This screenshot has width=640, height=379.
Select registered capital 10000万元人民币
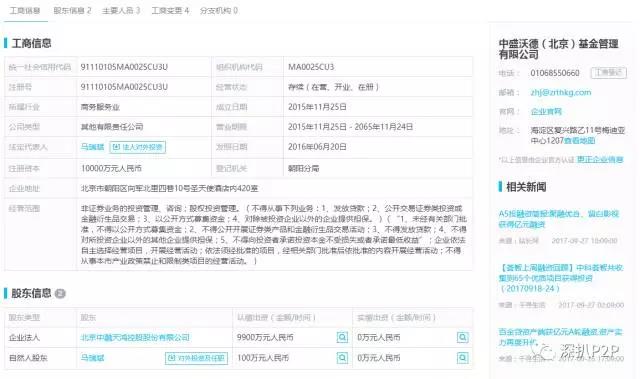[111, 168]
